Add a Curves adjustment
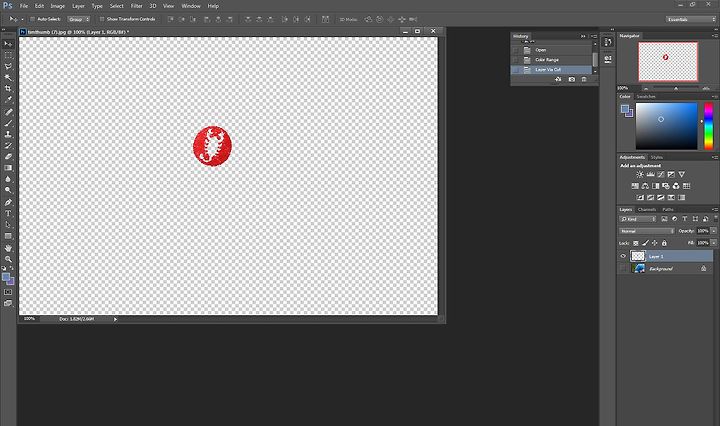The image size is (720, 426). coord(661,174)
